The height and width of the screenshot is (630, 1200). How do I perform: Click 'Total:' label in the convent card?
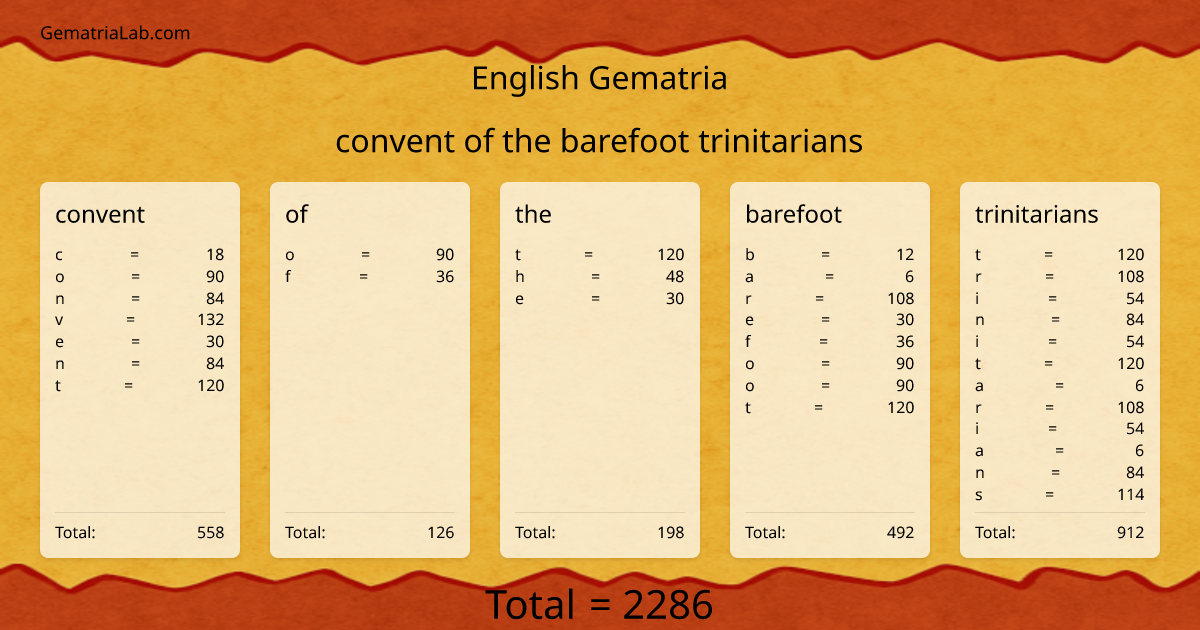[75, 532]
